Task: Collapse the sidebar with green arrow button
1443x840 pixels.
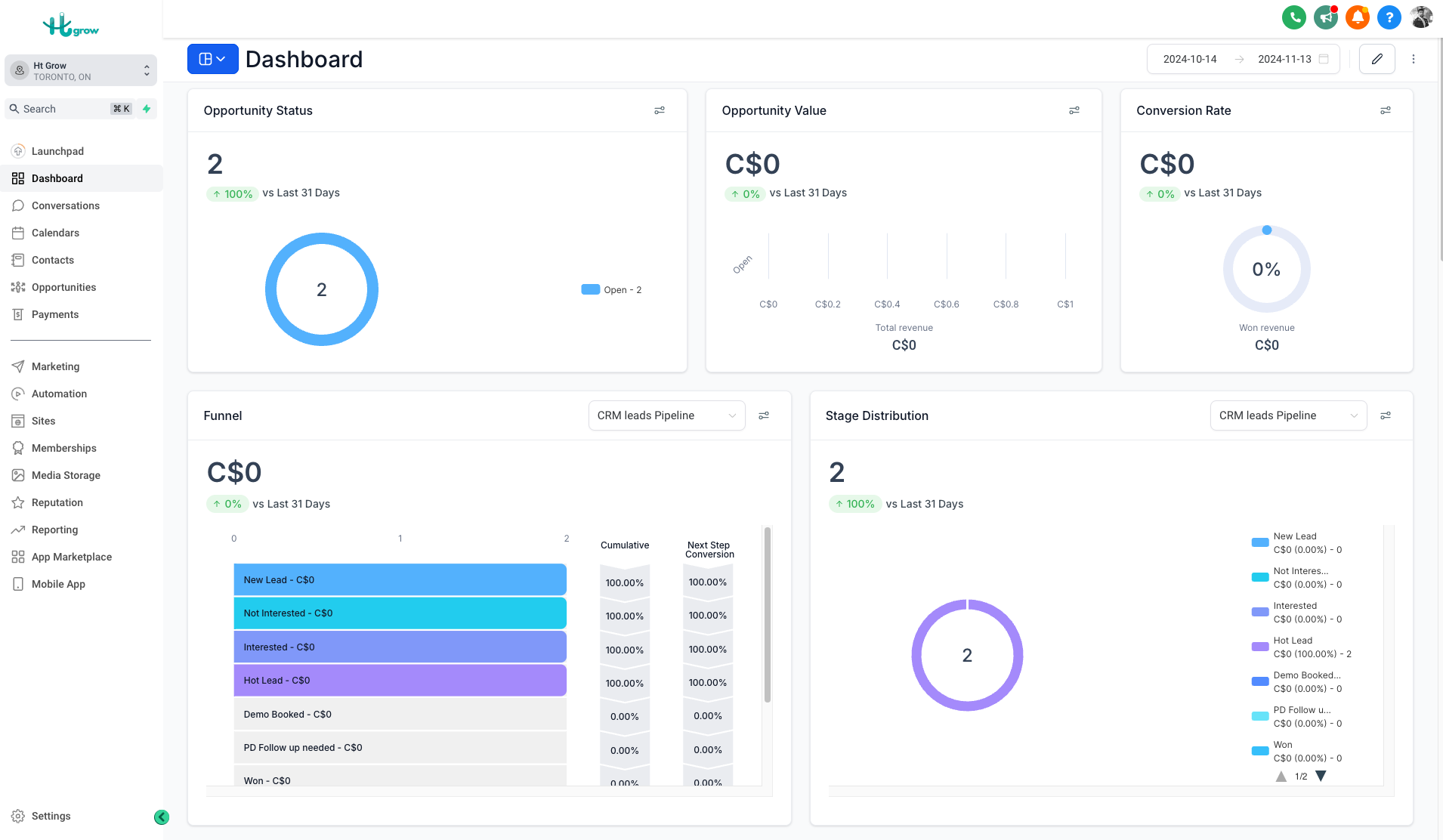Action: tap(162, 817)
